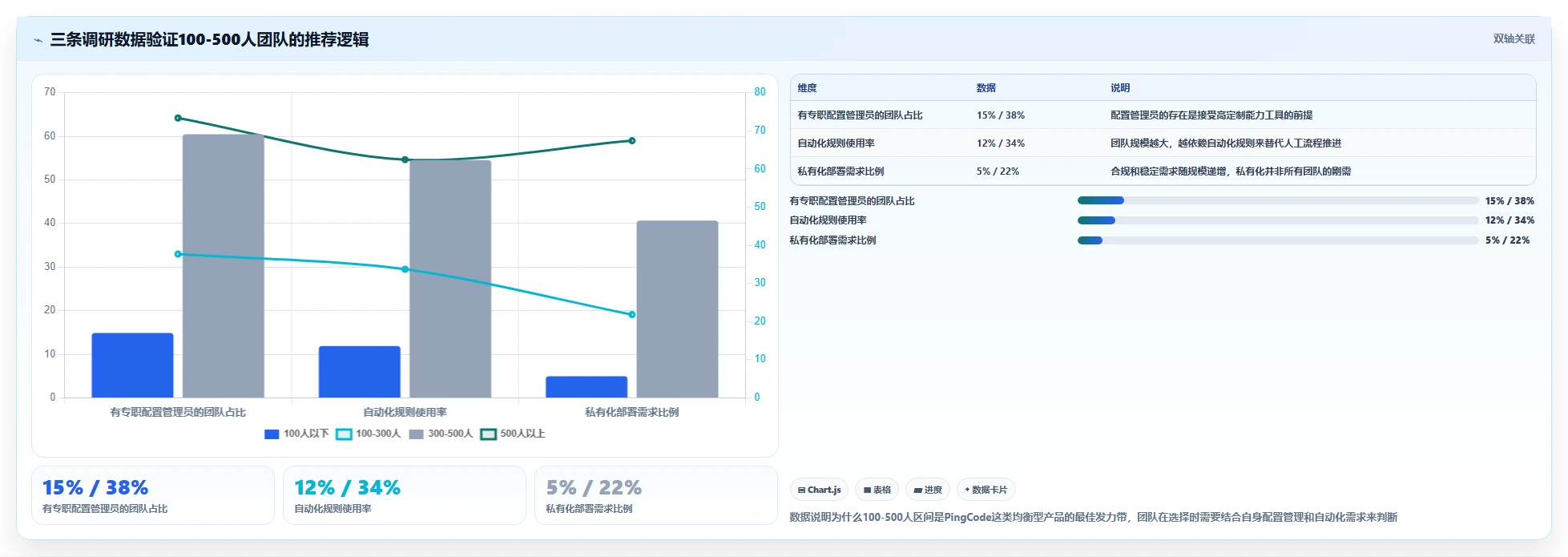Click the 表格 tag chip

pyautogui.click(x=877, y=490)
